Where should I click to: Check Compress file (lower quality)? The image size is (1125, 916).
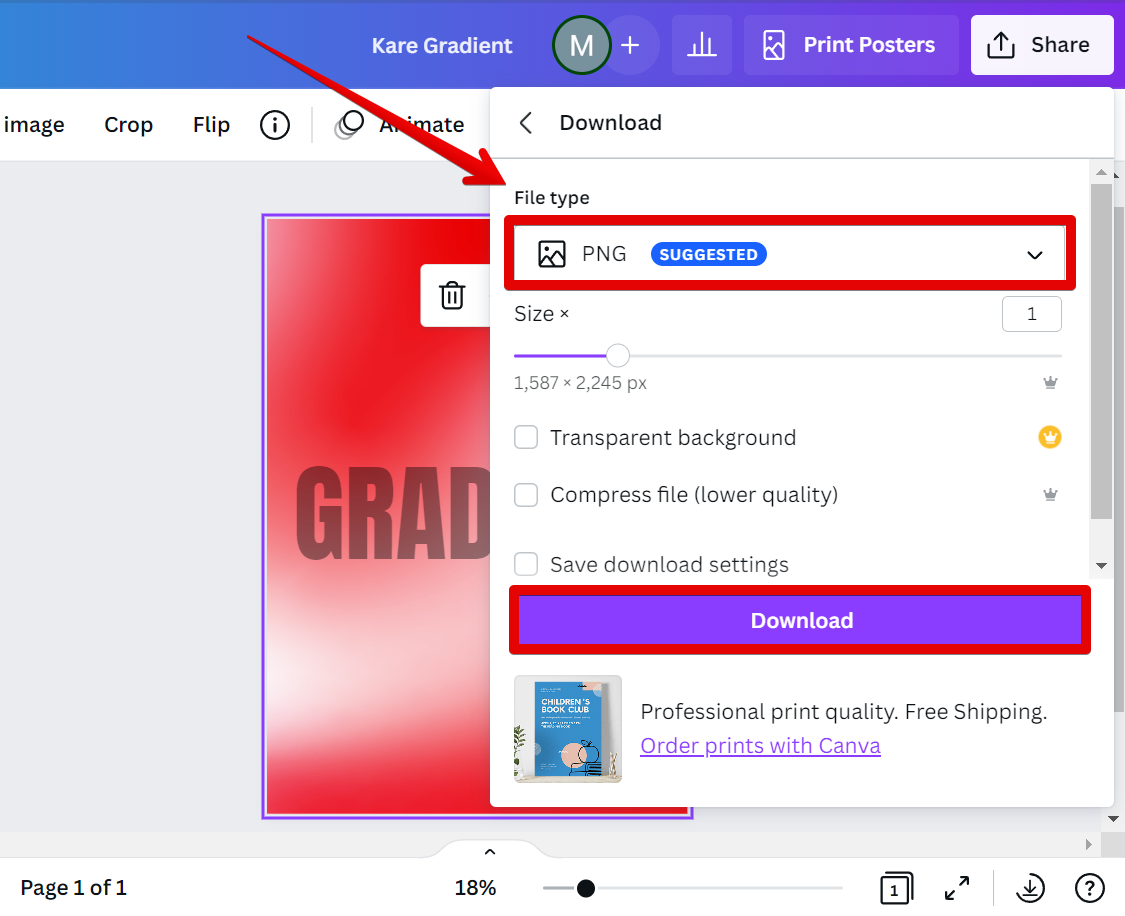point(526,494)
